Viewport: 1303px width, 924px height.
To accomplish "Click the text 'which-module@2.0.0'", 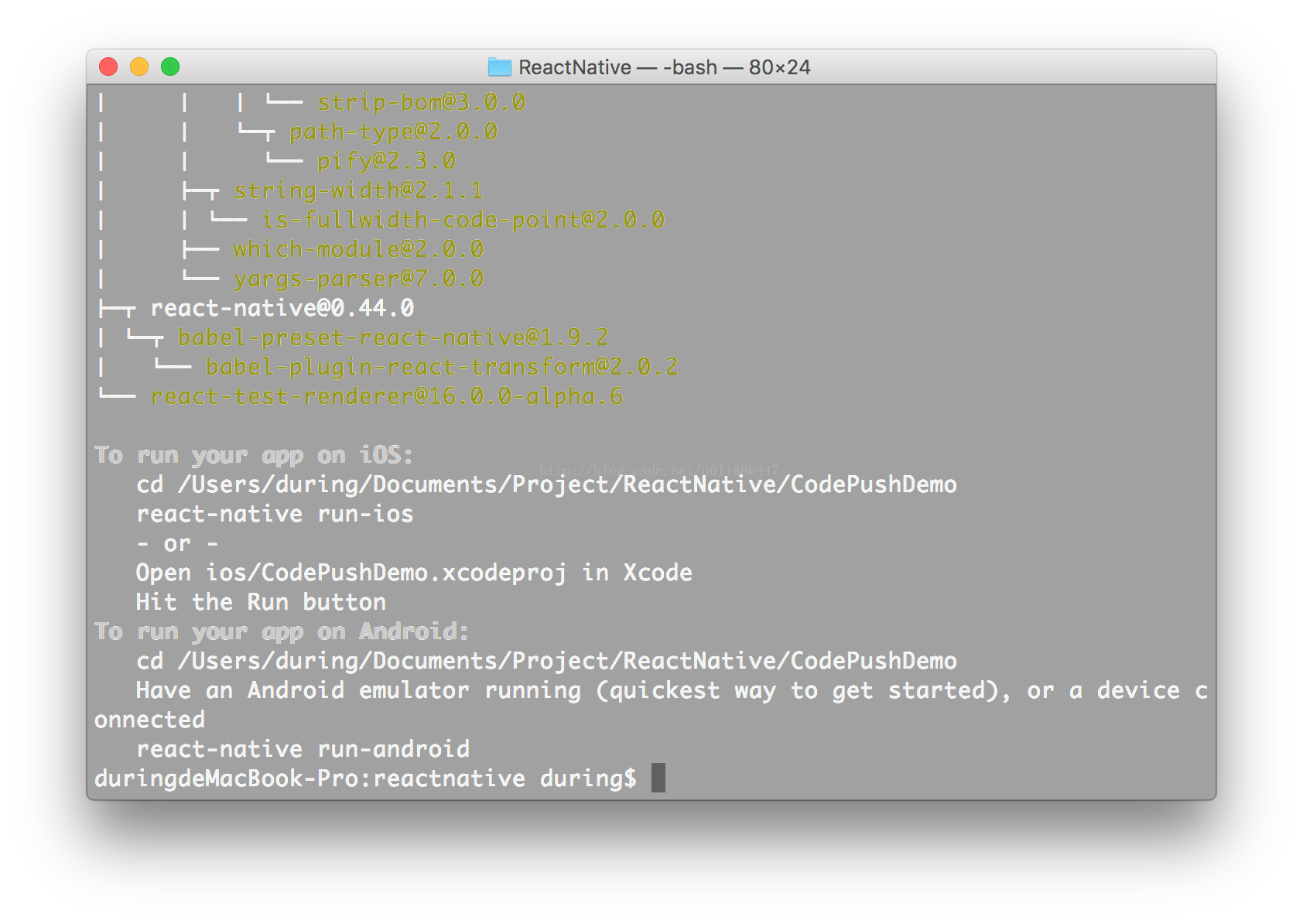I will [x=358, y=249].
